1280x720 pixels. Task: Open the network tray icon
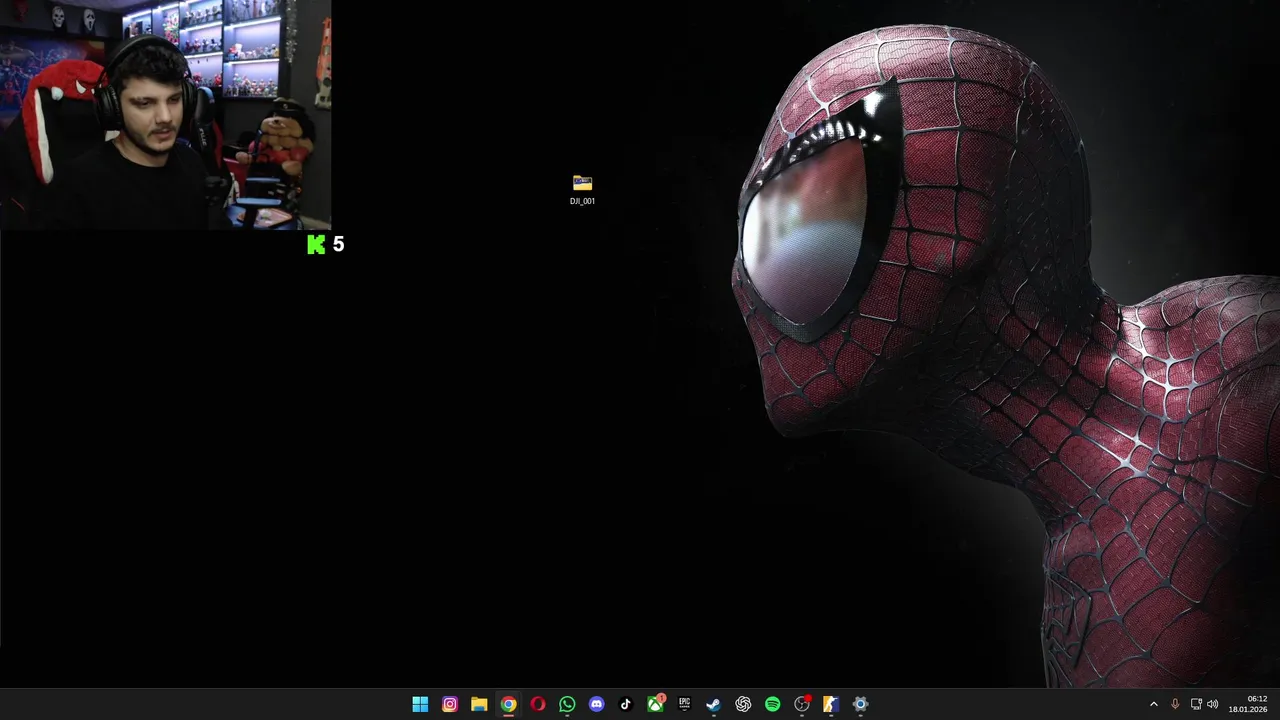coord(1196,704)
